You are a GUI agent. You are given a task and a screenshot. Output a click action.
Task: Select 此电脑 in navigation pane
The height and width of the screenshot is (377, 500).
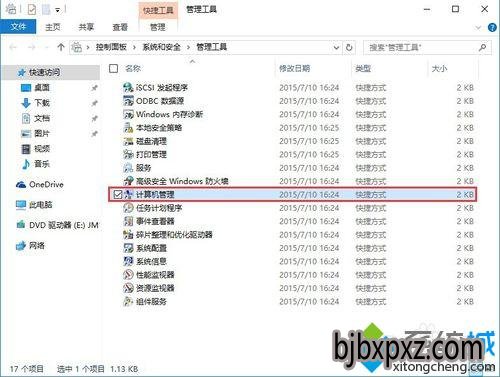40,205
